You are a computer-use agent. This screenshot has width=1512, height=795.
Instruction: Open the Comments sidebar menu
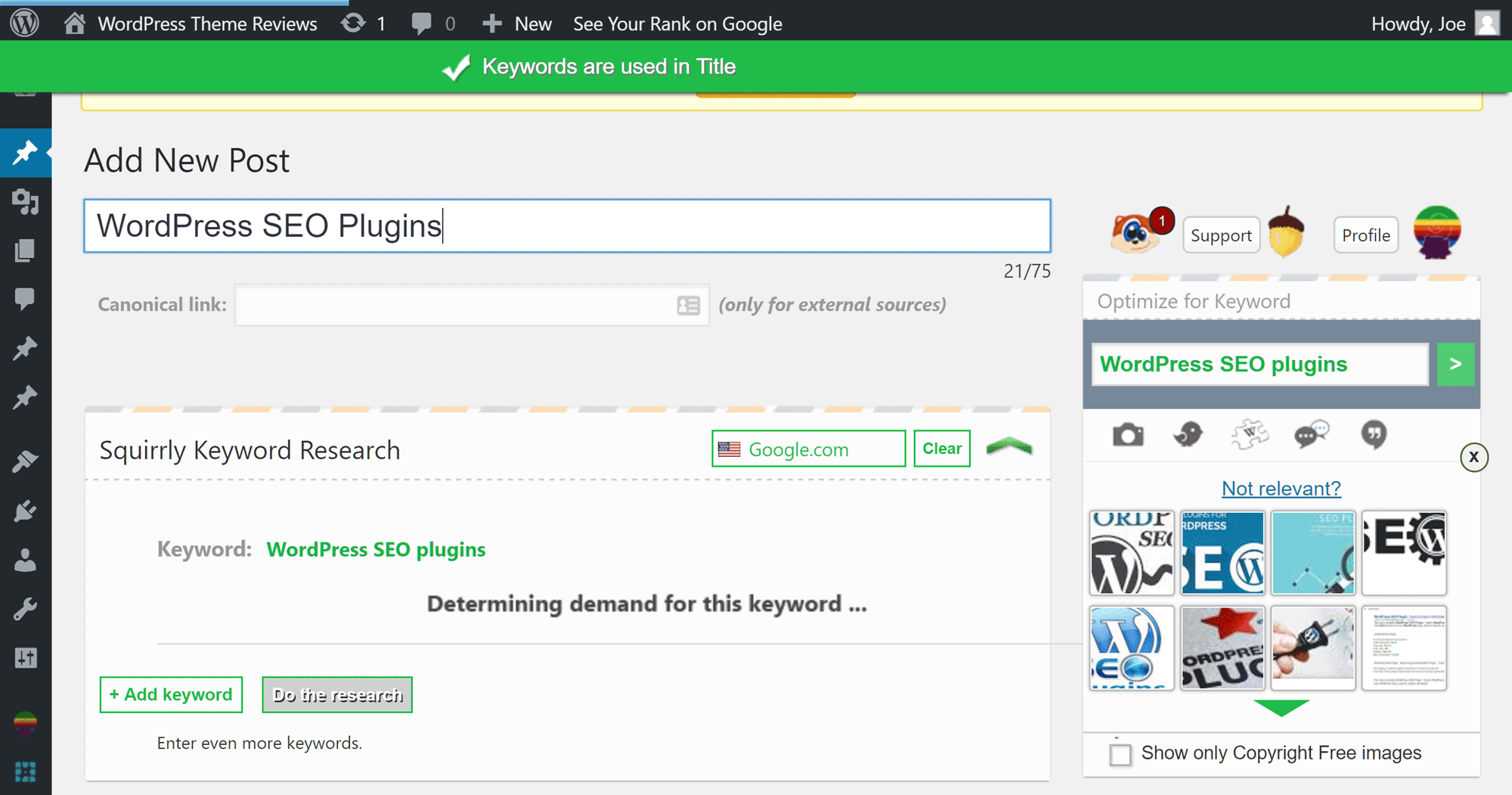point(25,299)
